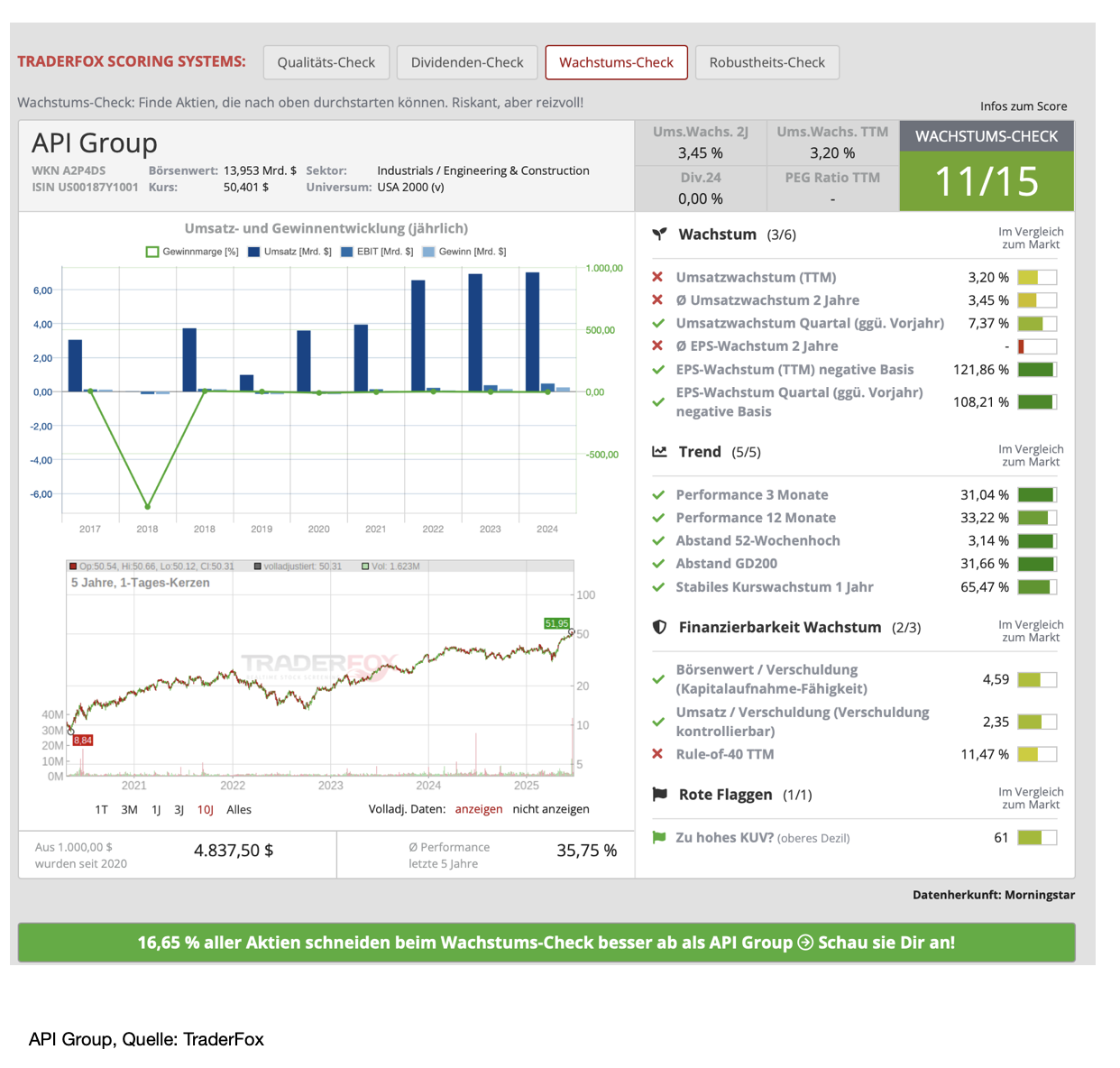1120x1068 pixels.
Task: Click the 35,75 % average performance value
Action: point(587,851)
